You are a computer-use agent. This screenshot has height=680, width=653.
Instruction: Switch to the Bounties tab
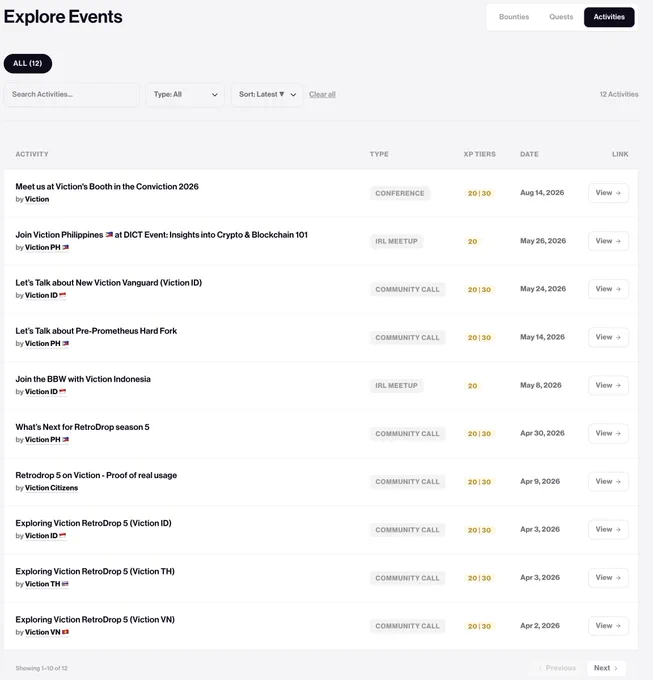pos(514,17)
